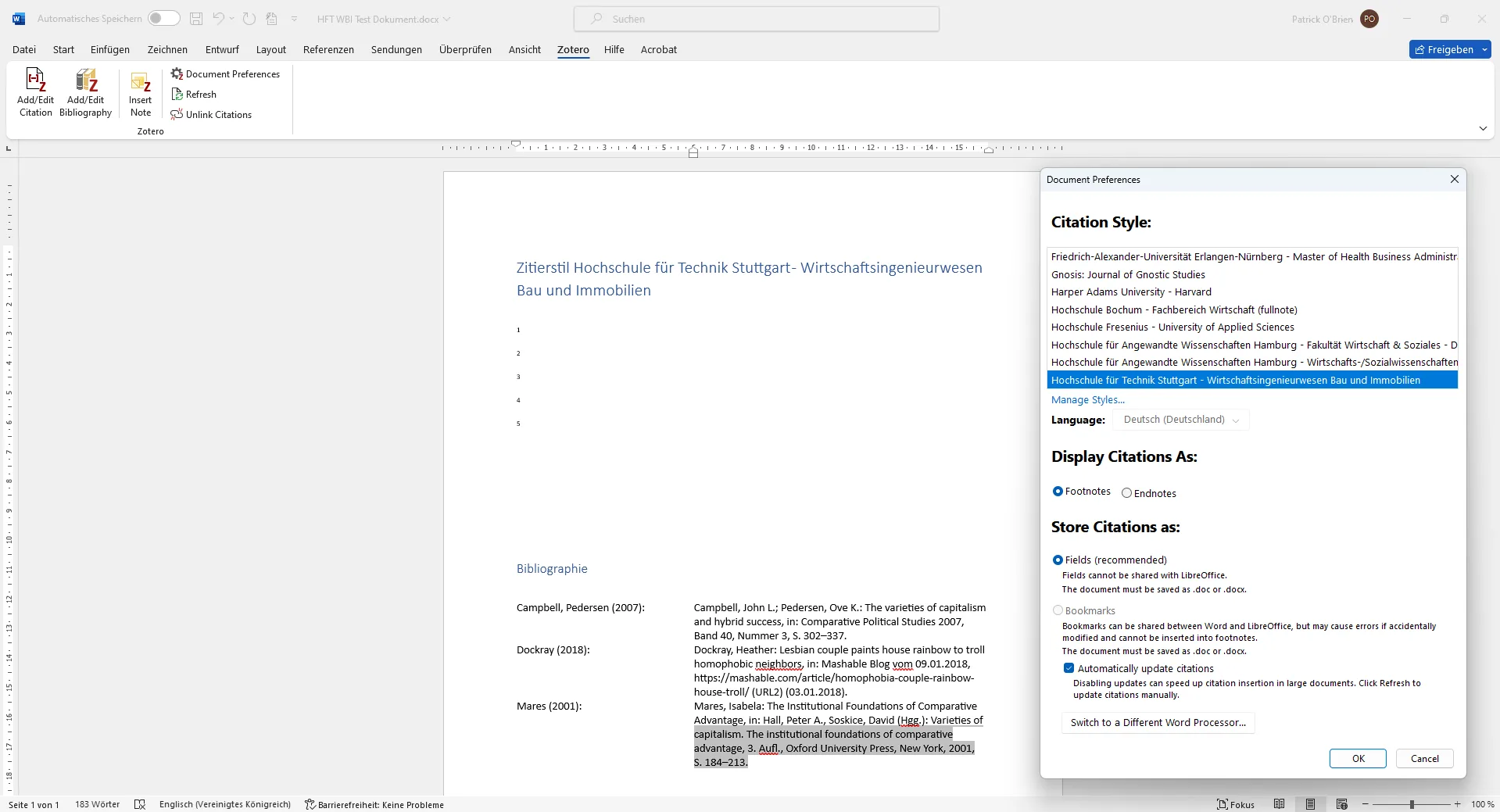Select Hochschule für Technik Stuttgart style
1500x812 pixels.
pyautogui.click(x=1252, y=380)
